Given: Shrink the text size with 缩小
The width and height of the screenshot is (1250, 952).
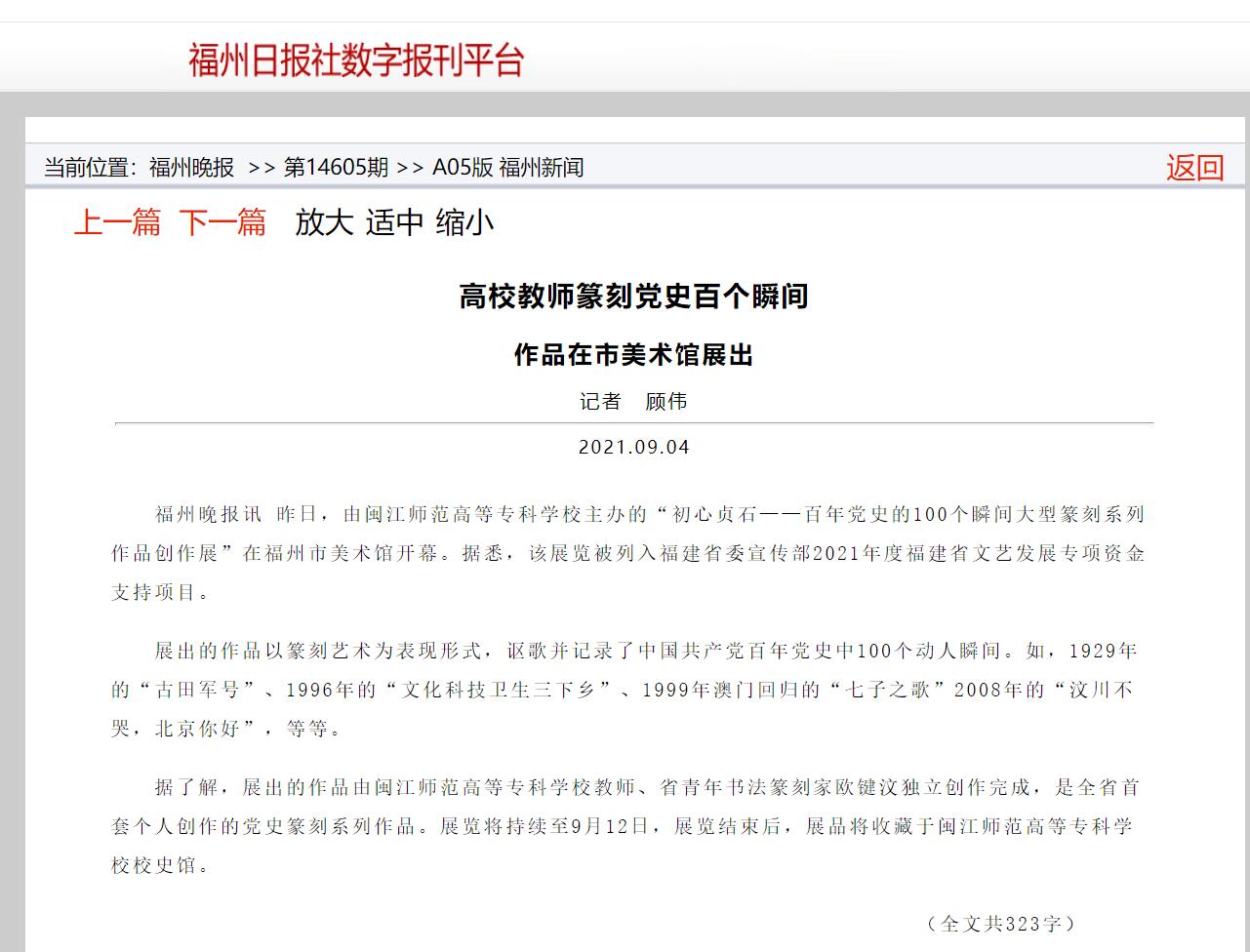Looking at the screenshot, I should tap(464, 222).
